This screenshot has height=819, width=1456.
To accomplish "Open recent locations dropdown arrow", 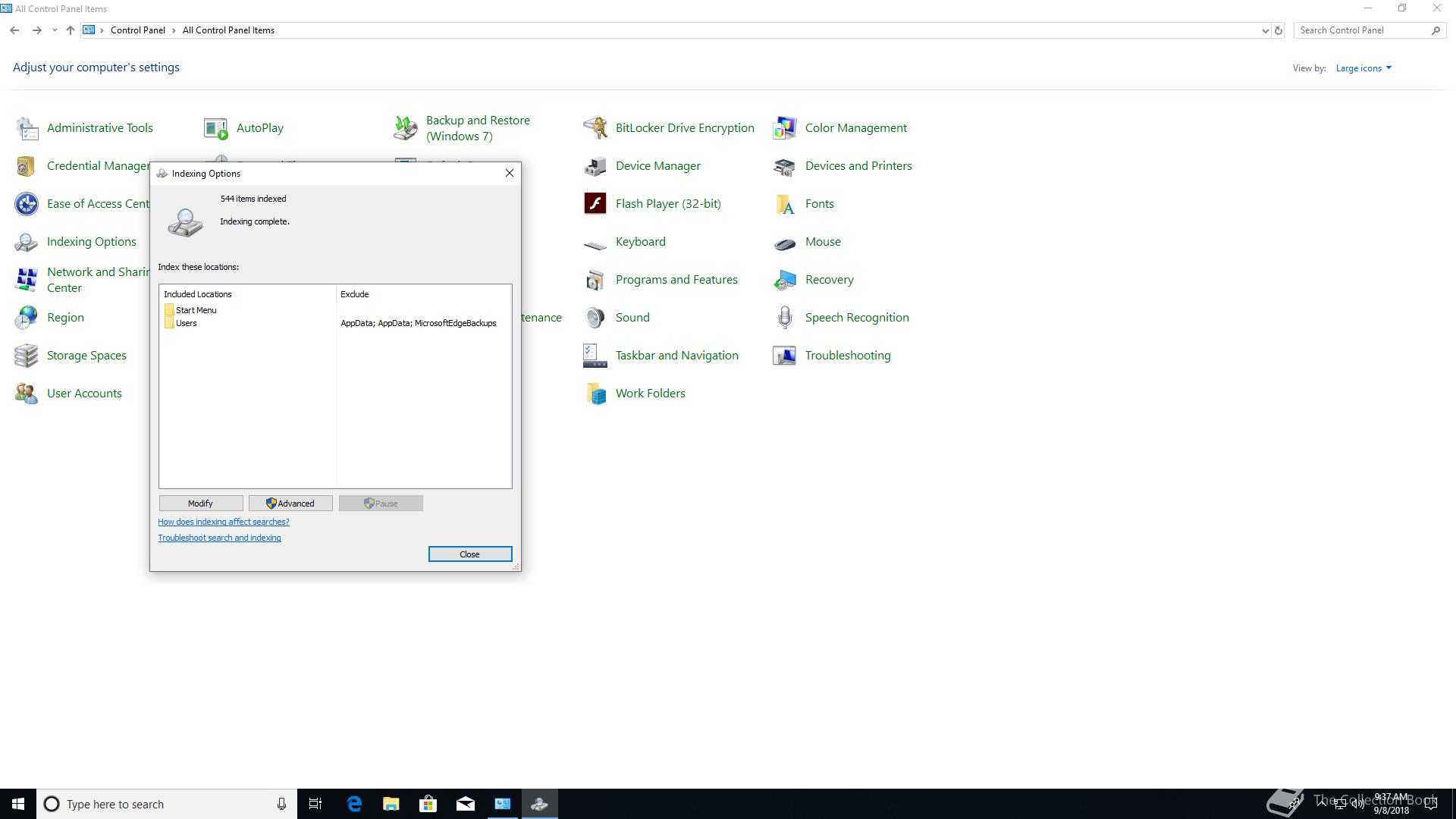I will click(55, 30).
